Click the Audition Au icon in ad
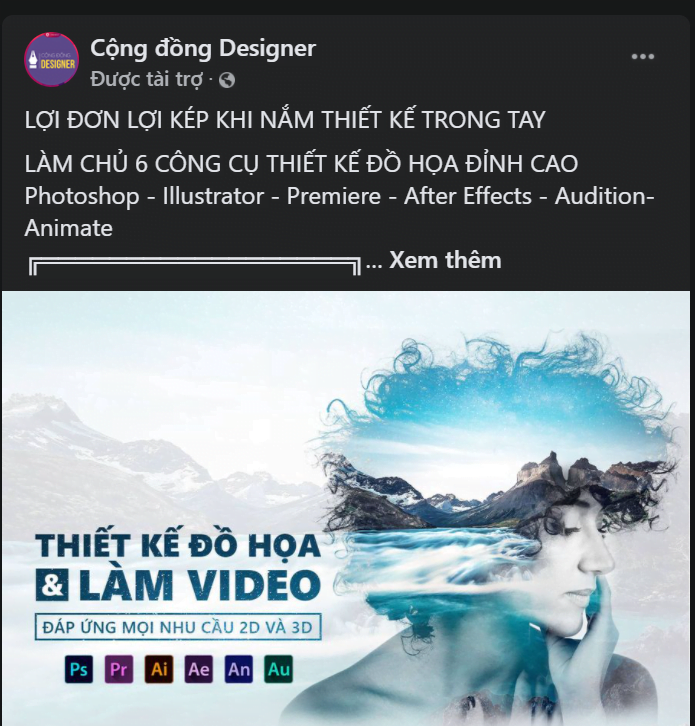 279,669
